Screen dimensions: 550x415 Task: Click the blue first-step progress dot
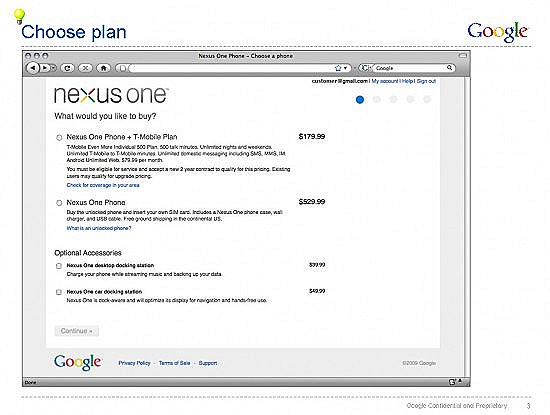tap(360, 100)
